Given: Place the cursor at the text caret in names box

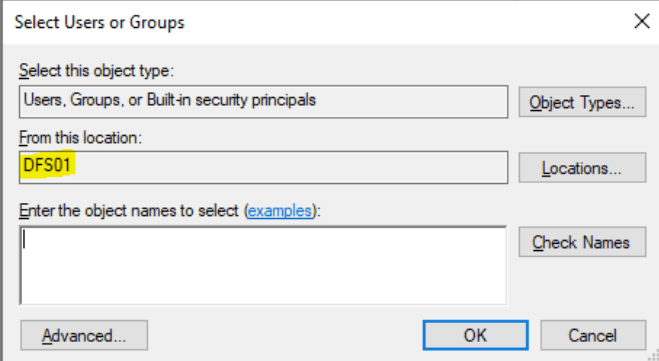Looking at the screenshot, I should tap(24, 240).
